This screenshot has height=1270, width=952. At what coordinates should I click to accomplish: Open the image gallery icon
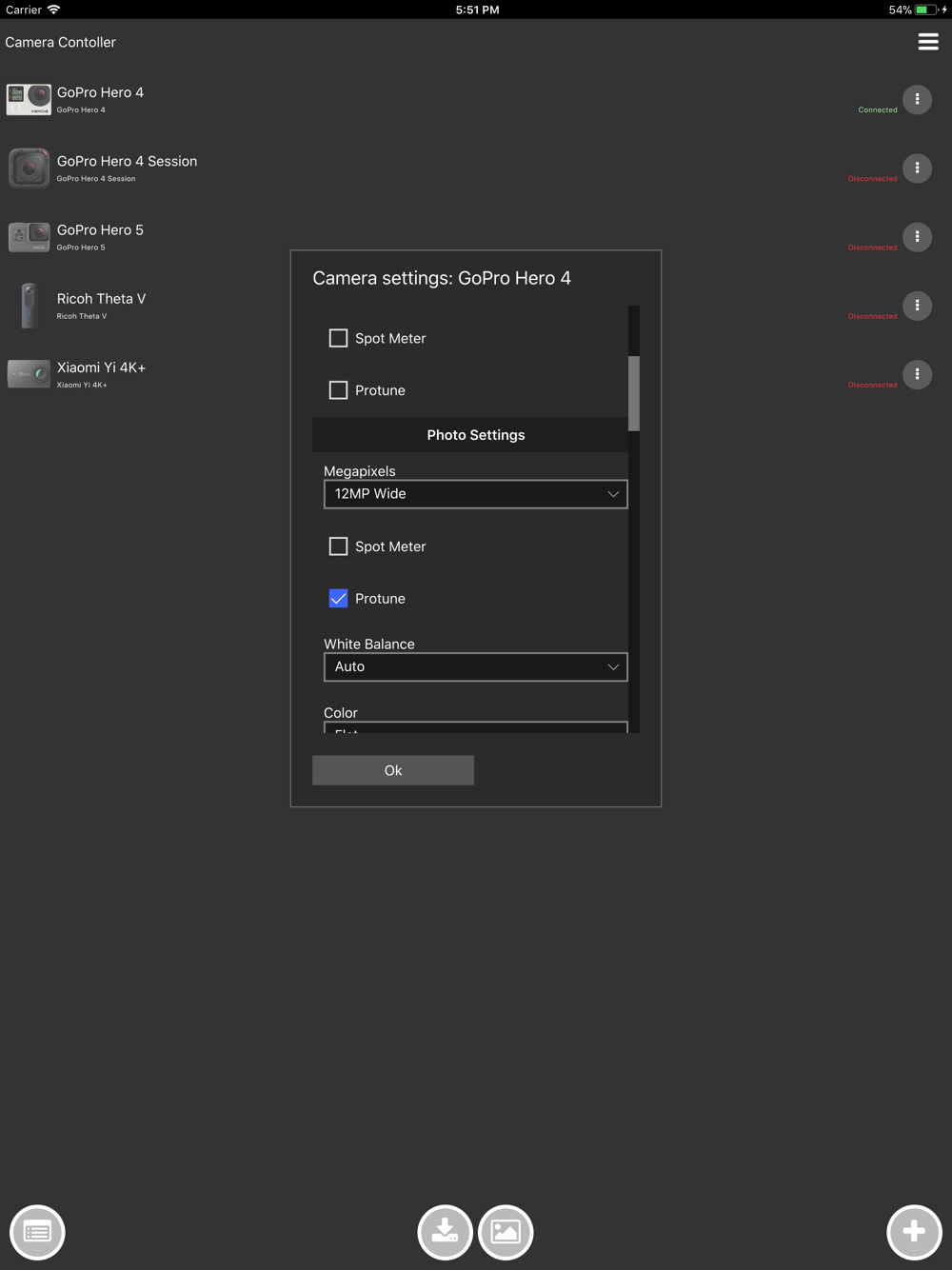point(506,1232)
